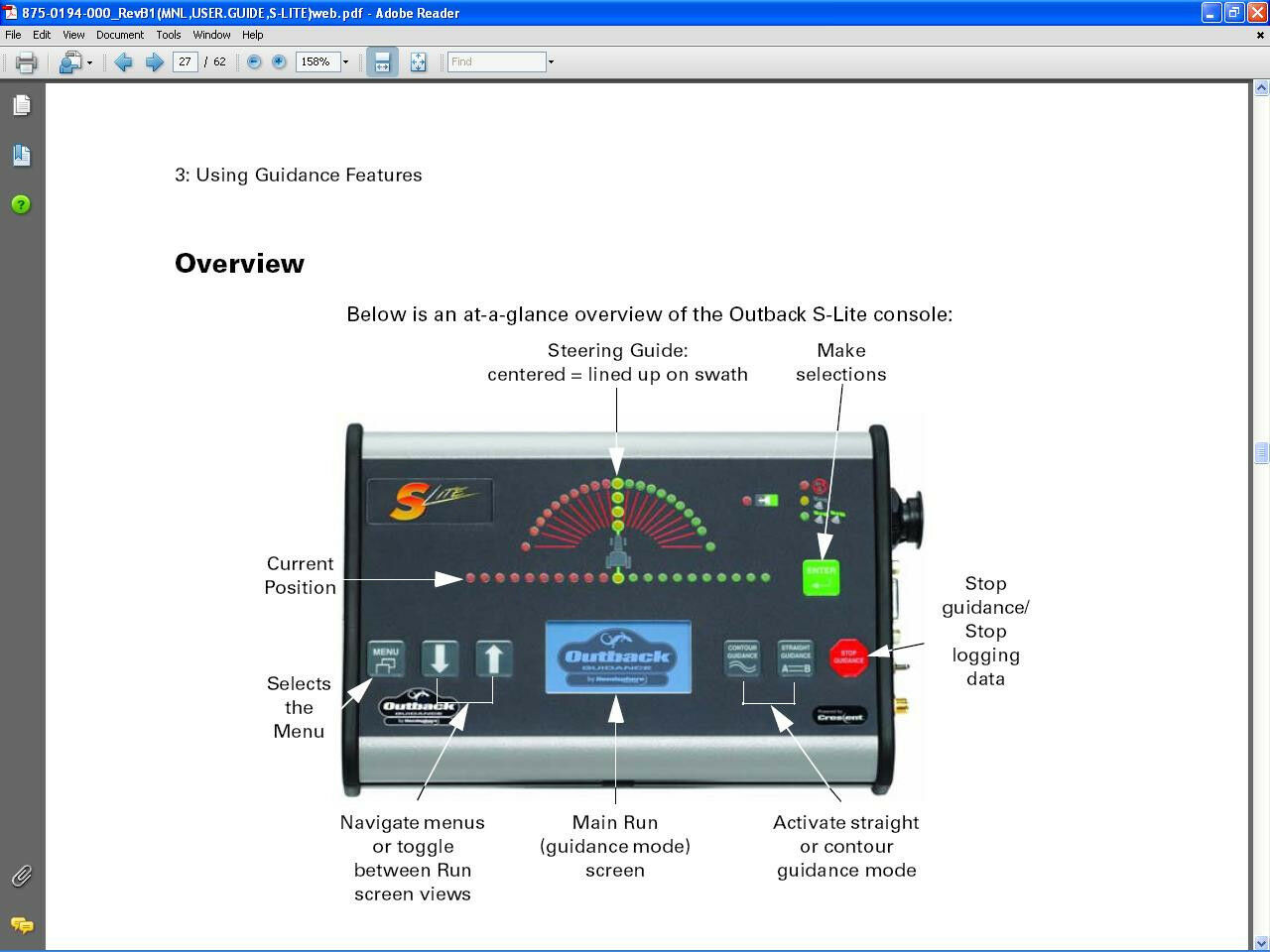Click the red STOP GUIDANCE button on console

[x=848, y=657]
